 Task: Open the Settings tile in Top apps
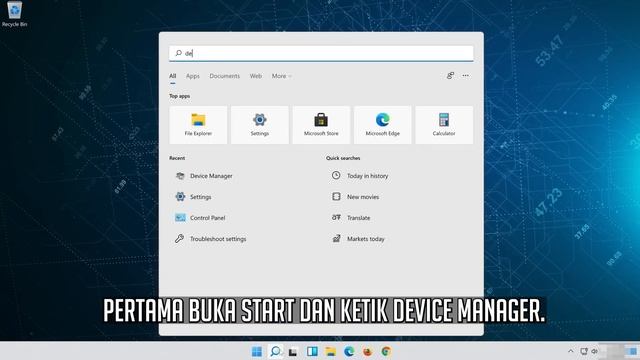[260, 125]
